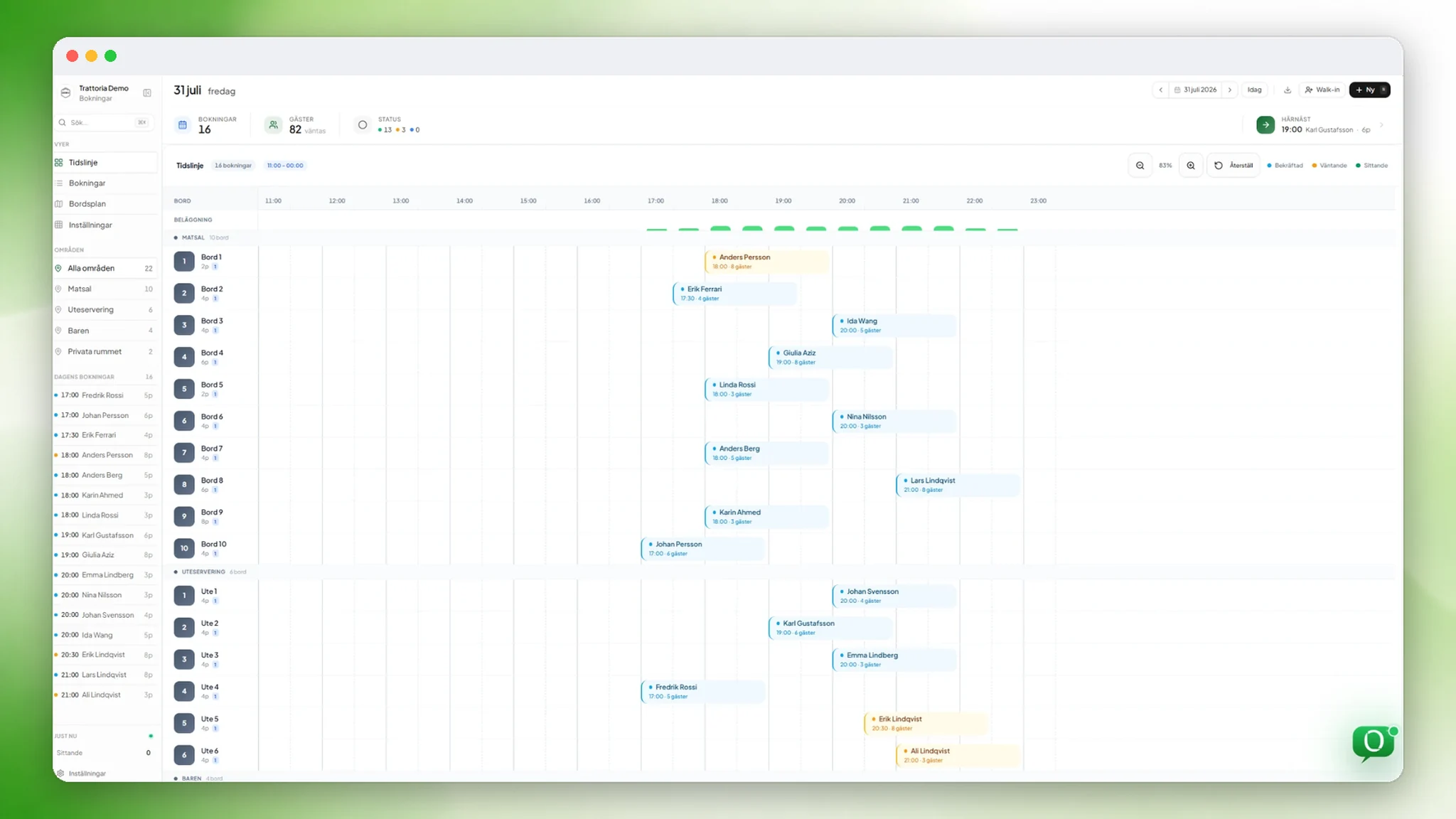1456x819 pixels.
Task: Open Karl Gustafsson booking on Ute 2
Action: 830,628
